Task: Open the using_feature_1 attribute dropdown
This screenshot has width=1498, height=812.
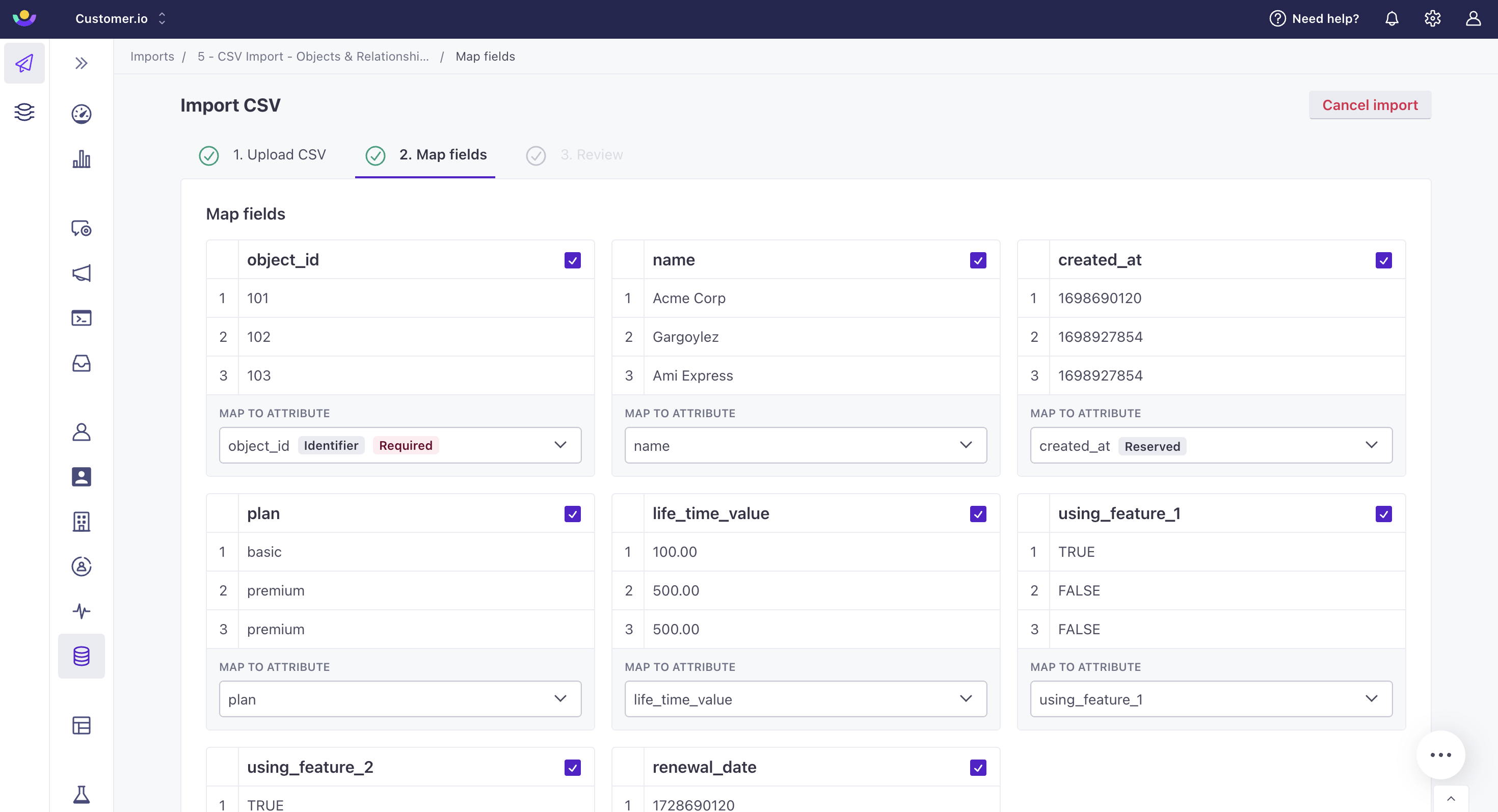Action: pyautogui.click(x=1211, y=699)
